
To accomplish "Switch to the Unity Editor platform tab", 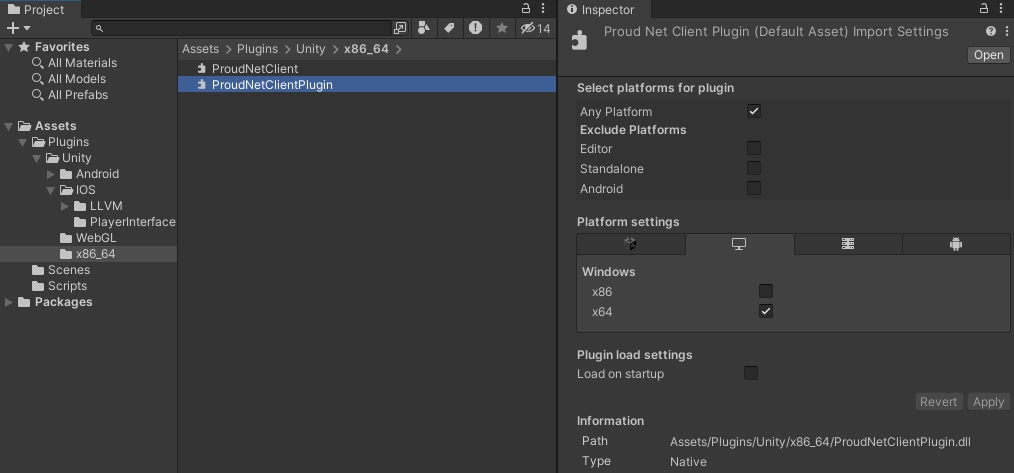I will tap(631, 244).
